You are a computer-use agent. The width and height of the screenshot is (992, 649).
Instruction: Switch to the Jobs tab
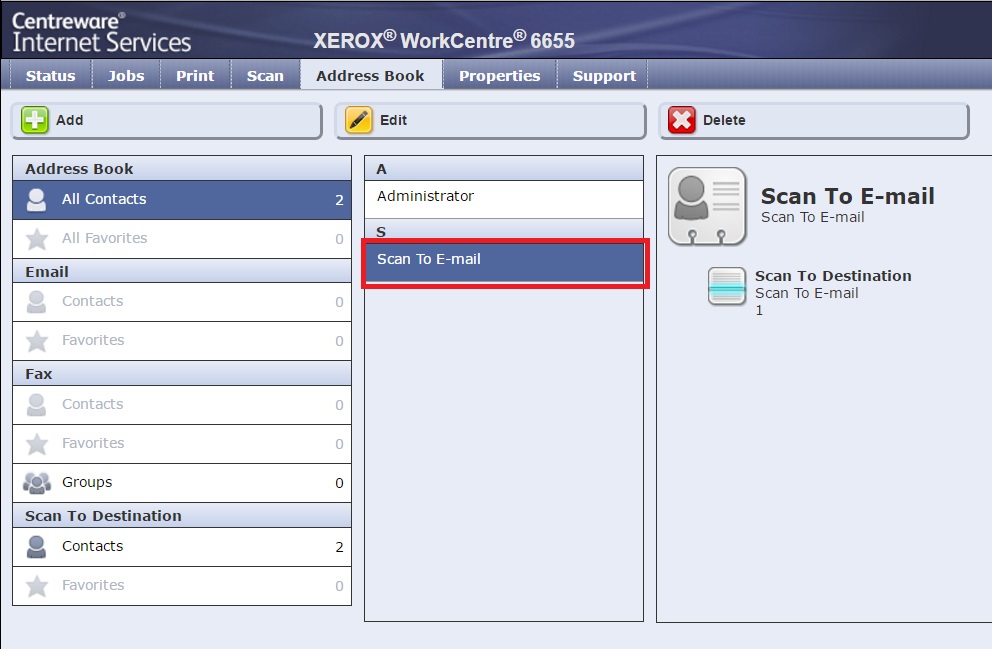tap(126, 76)
